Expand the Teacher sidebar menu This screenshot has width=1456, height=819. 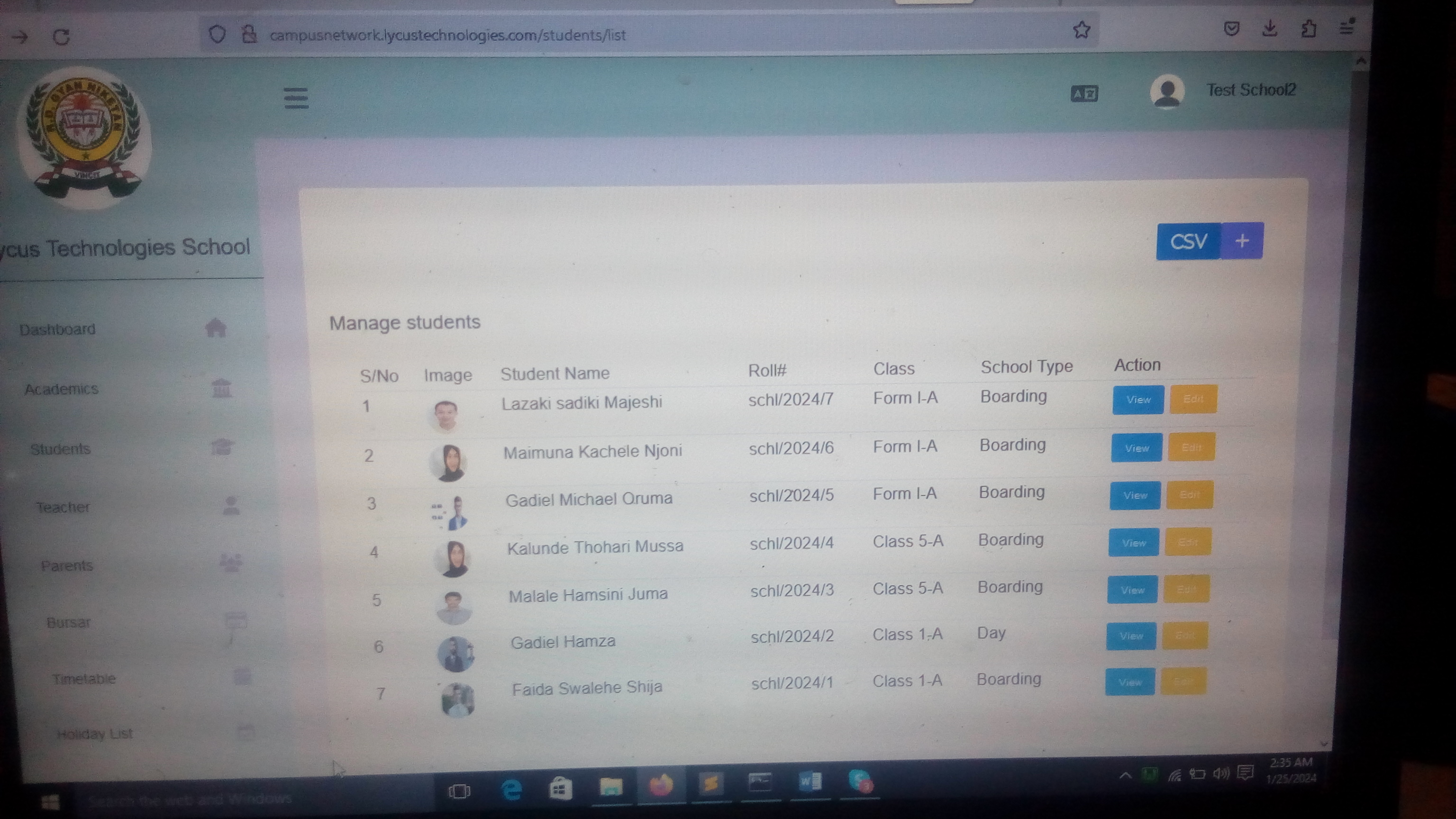(x=63, y=508)
